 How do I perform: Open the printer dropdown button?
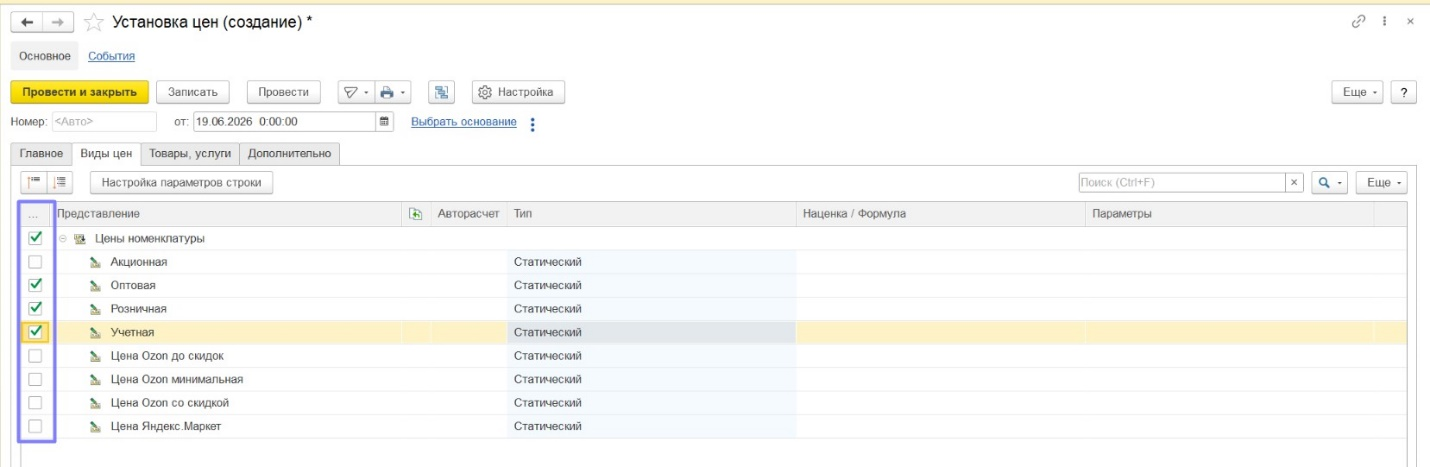point(393,92)
